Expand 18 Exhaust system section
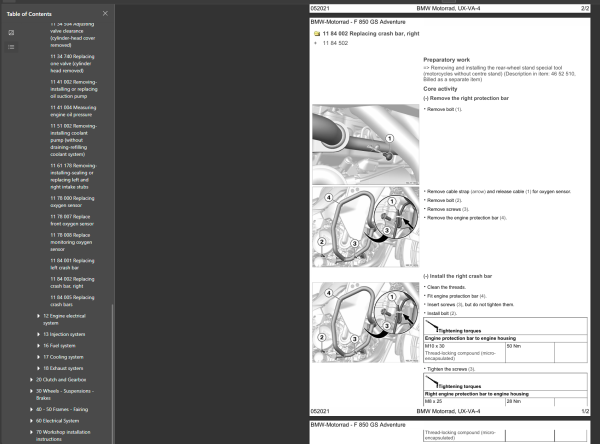The height and width of the screenshot is (444, 600). coord(38,368)
